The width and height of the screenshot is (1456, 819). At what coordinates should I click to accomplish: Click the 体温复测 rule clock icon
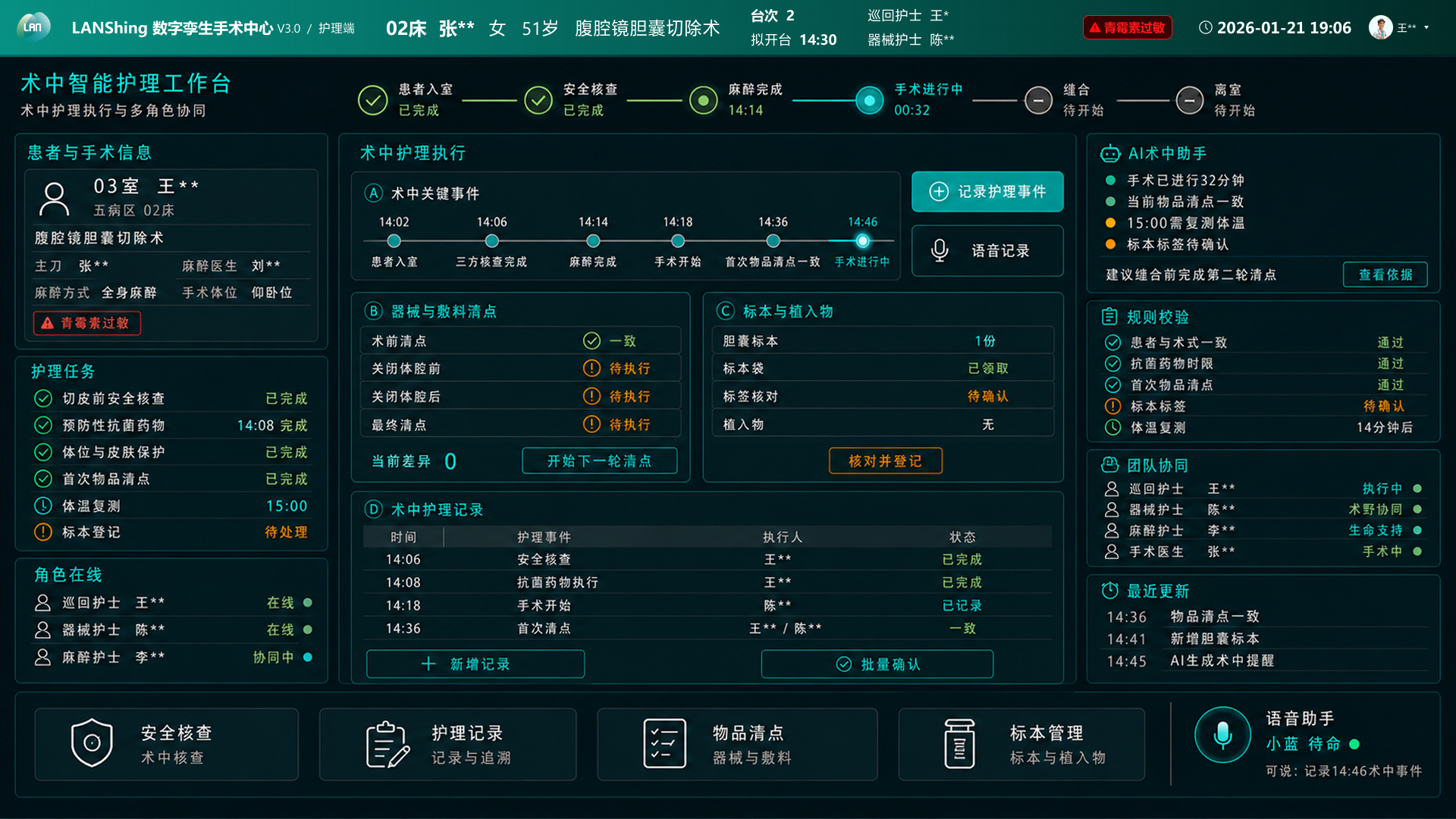coord(1112,428)
